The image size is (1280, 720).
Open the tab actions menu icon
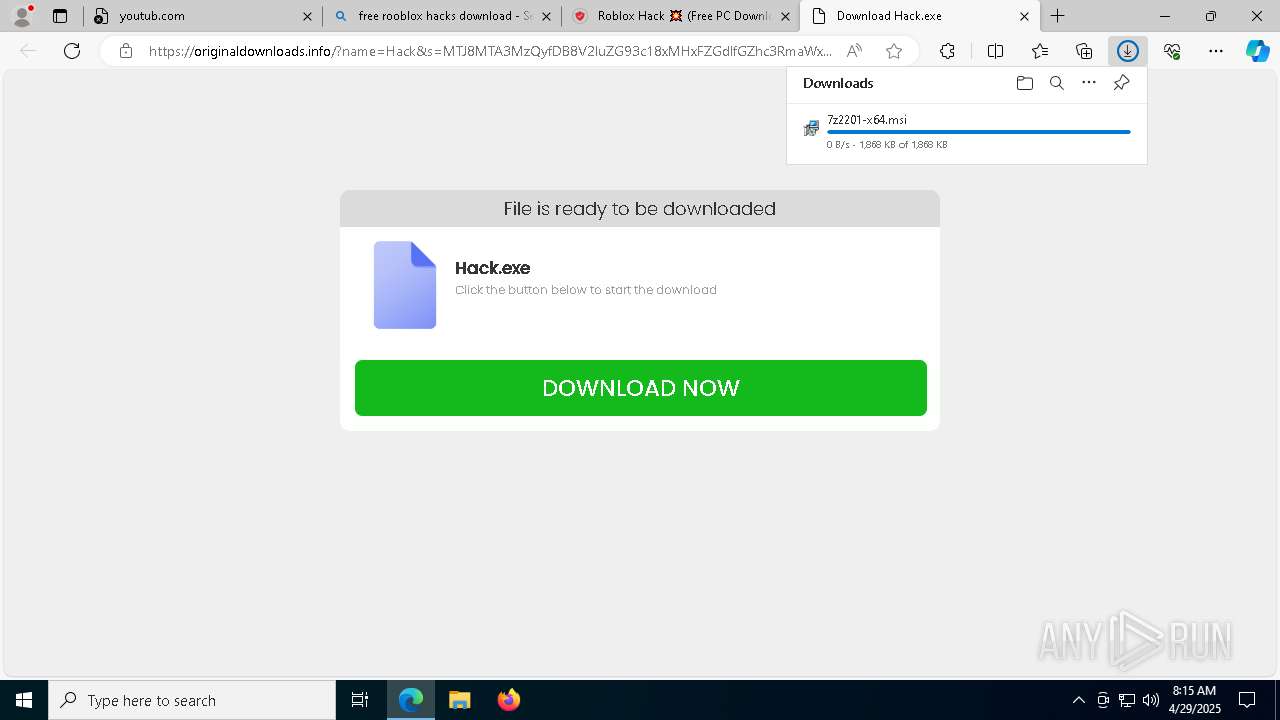[60, 16]
